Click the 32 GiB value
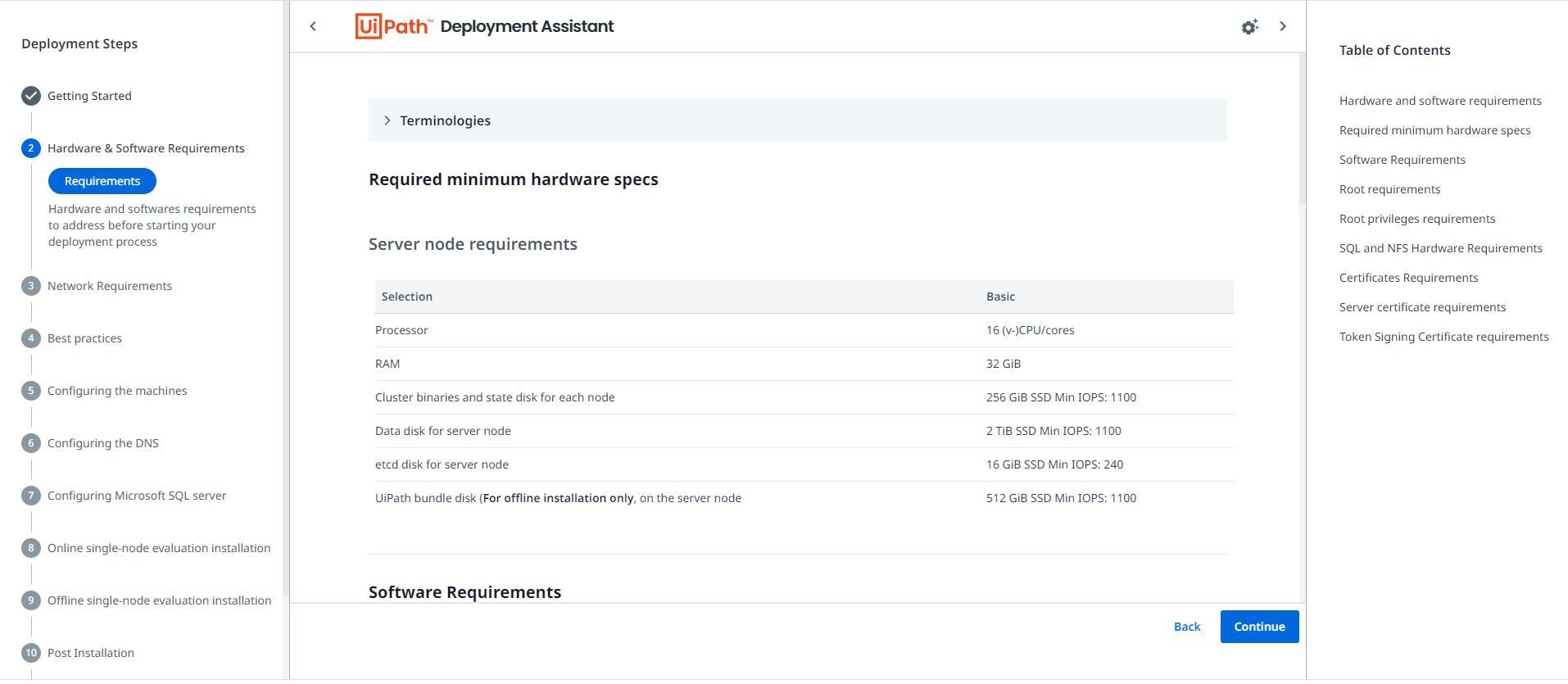 click(1004, 364)
